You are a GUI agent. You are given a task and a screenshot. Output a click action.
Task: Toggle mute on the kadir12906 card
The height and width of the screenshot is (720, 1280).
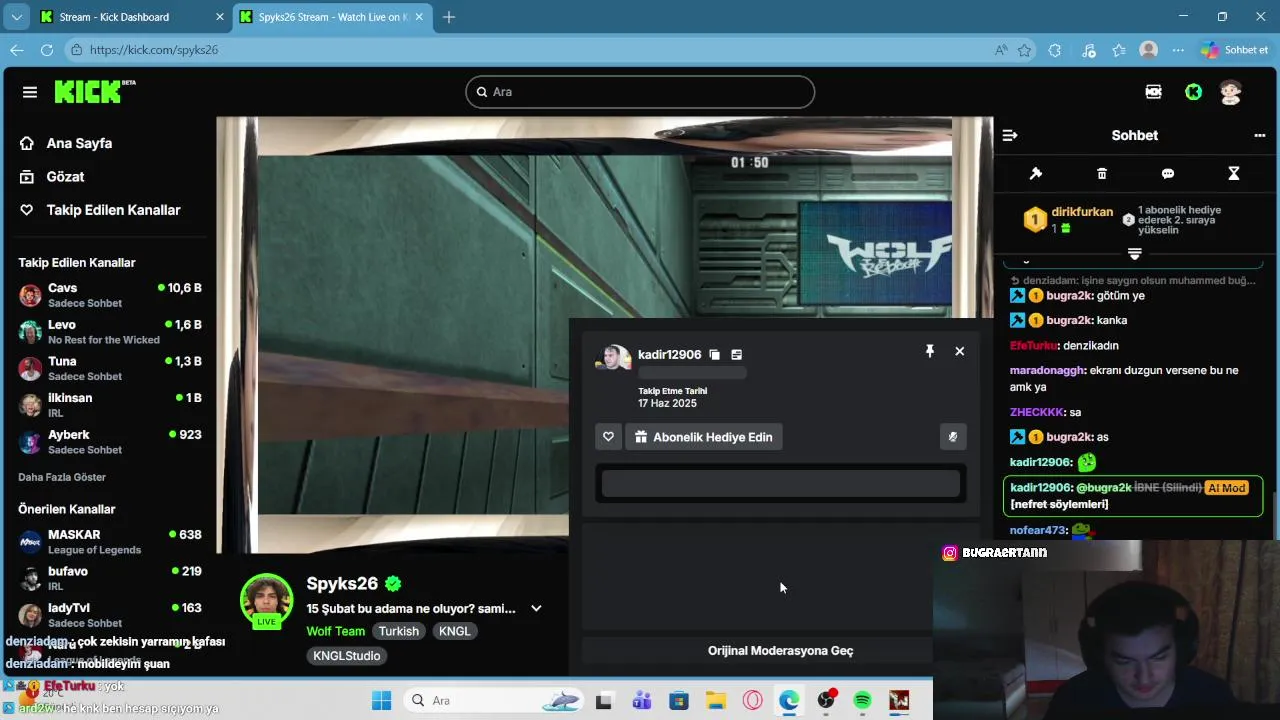(x=953, y=437)
